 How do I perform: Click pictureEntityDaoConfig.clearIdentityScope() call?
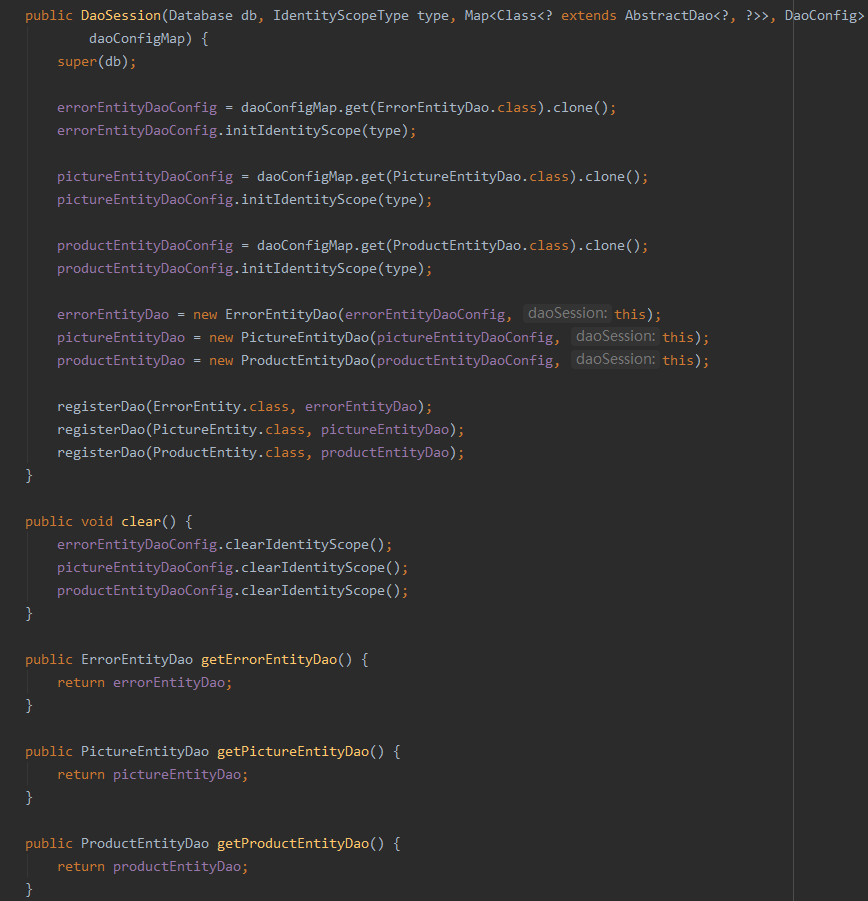(x=232, y=567)
